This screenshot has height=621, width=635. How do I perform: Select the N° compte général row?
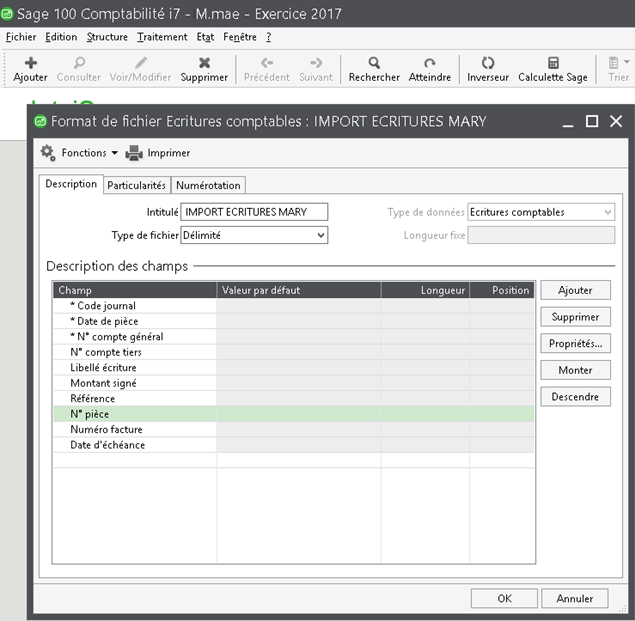tap(294, 337)
